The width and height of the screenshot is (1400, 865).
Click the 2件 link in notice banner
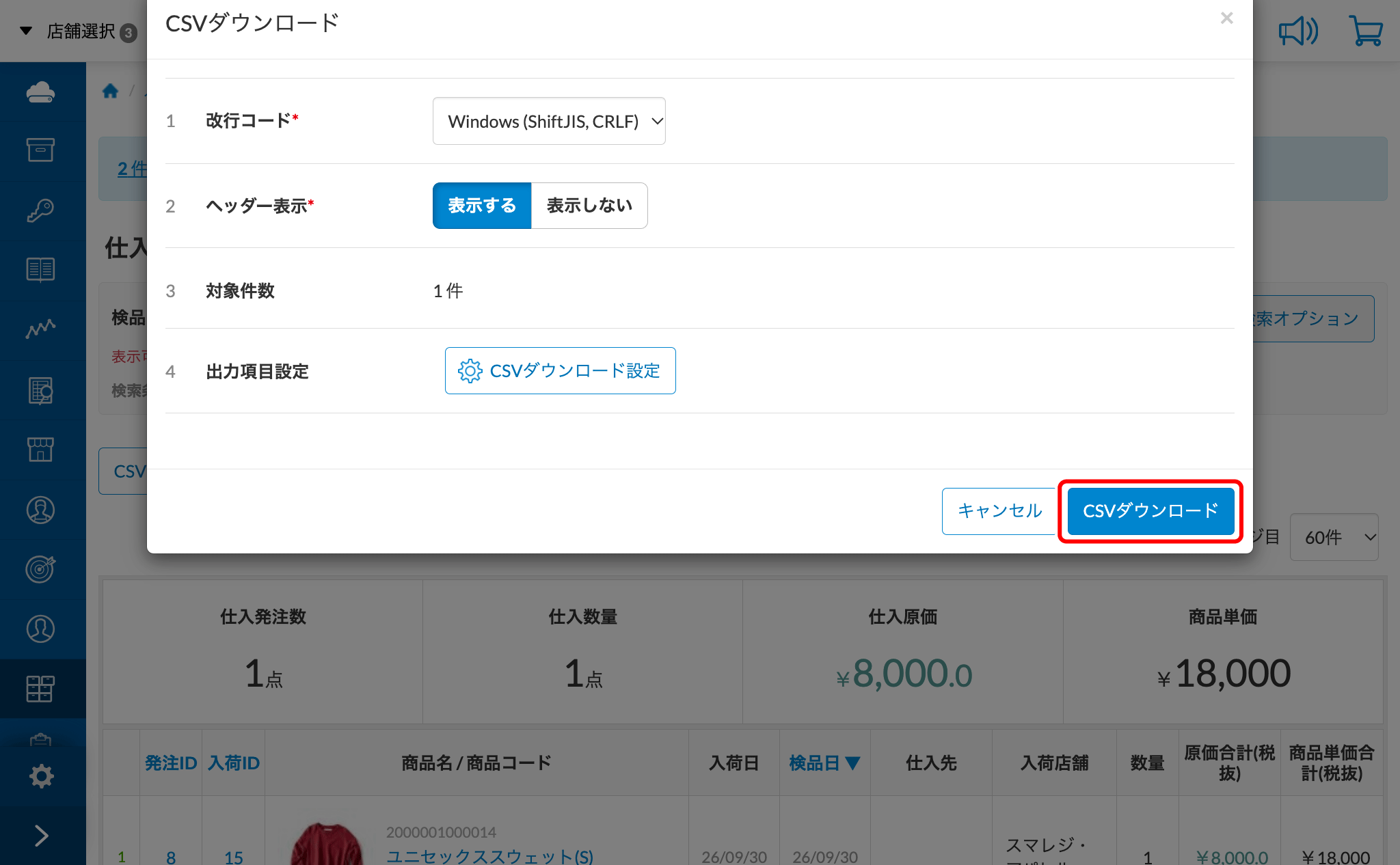coord(132,169)
